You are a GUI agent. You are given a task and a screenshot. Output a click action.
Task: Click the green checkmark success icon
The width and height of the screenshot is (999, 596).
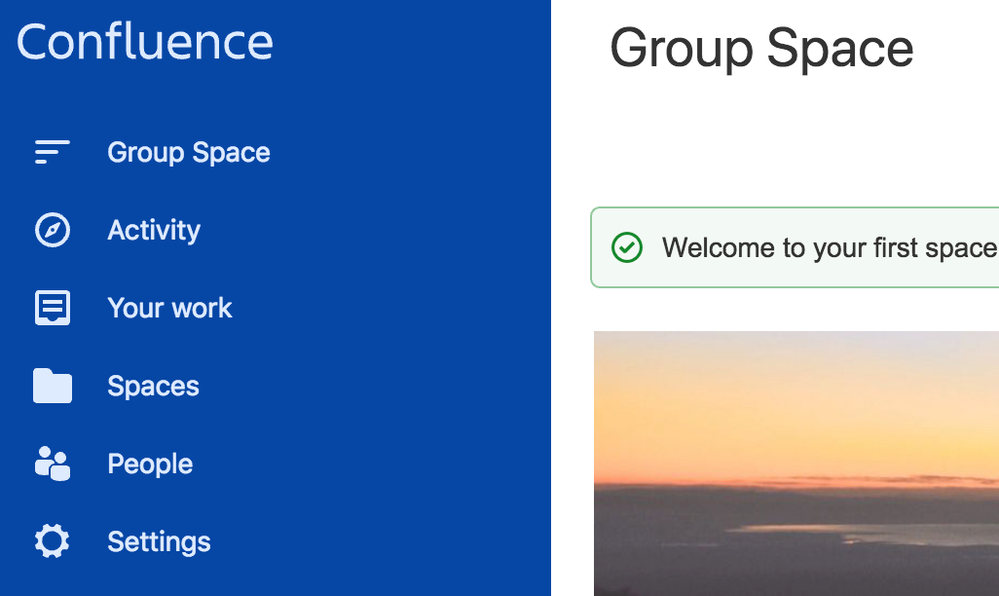[x=627, y=247]
